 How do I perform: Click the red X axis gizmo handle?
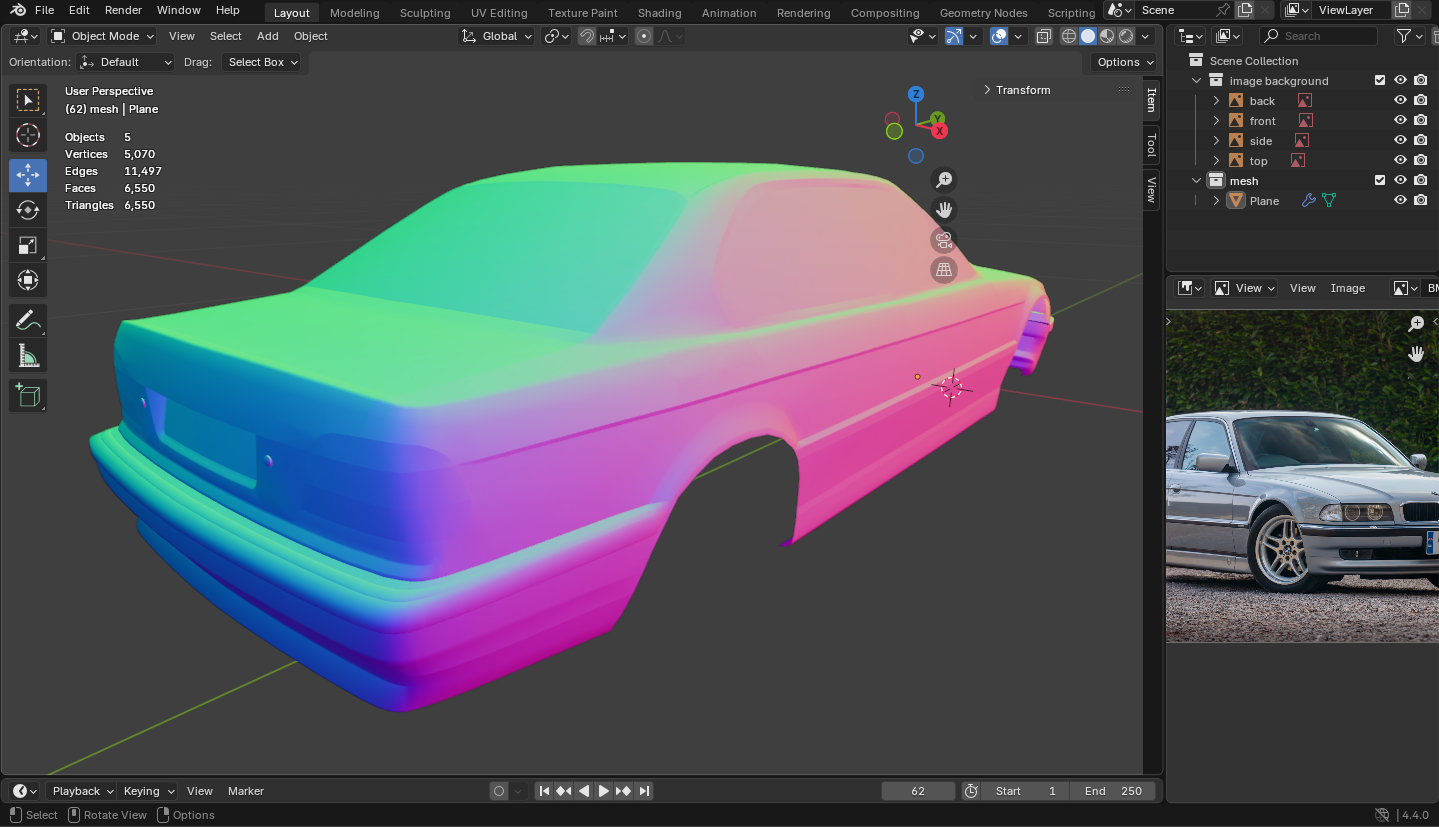(940, 131)
